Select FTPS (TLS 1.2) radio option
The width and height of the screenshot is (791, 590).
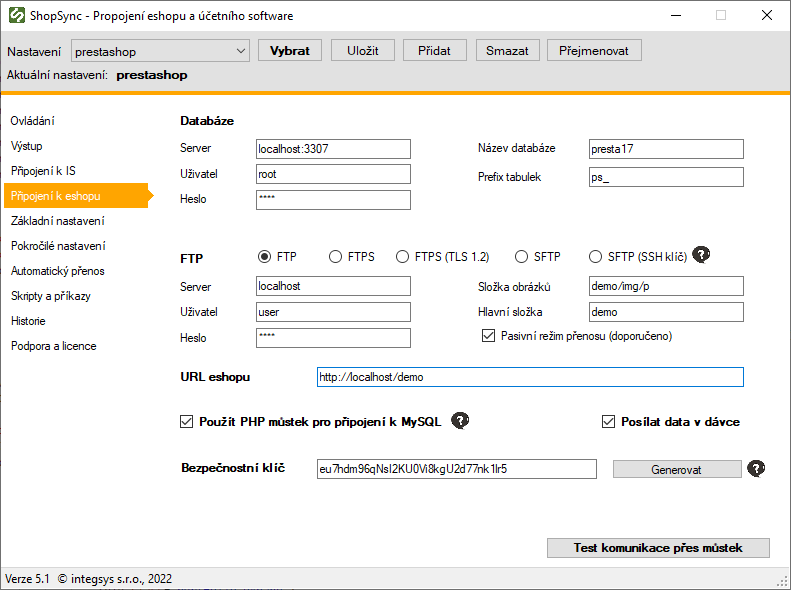[x=403, y=257]
